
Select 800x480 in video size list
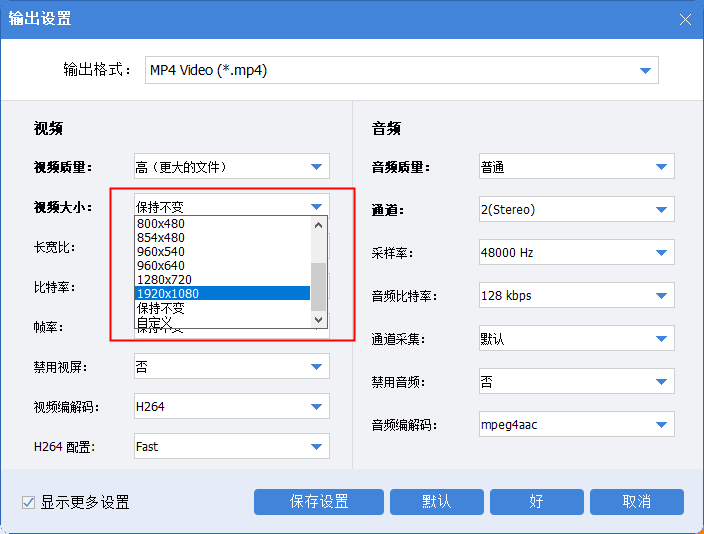[222, 224]
